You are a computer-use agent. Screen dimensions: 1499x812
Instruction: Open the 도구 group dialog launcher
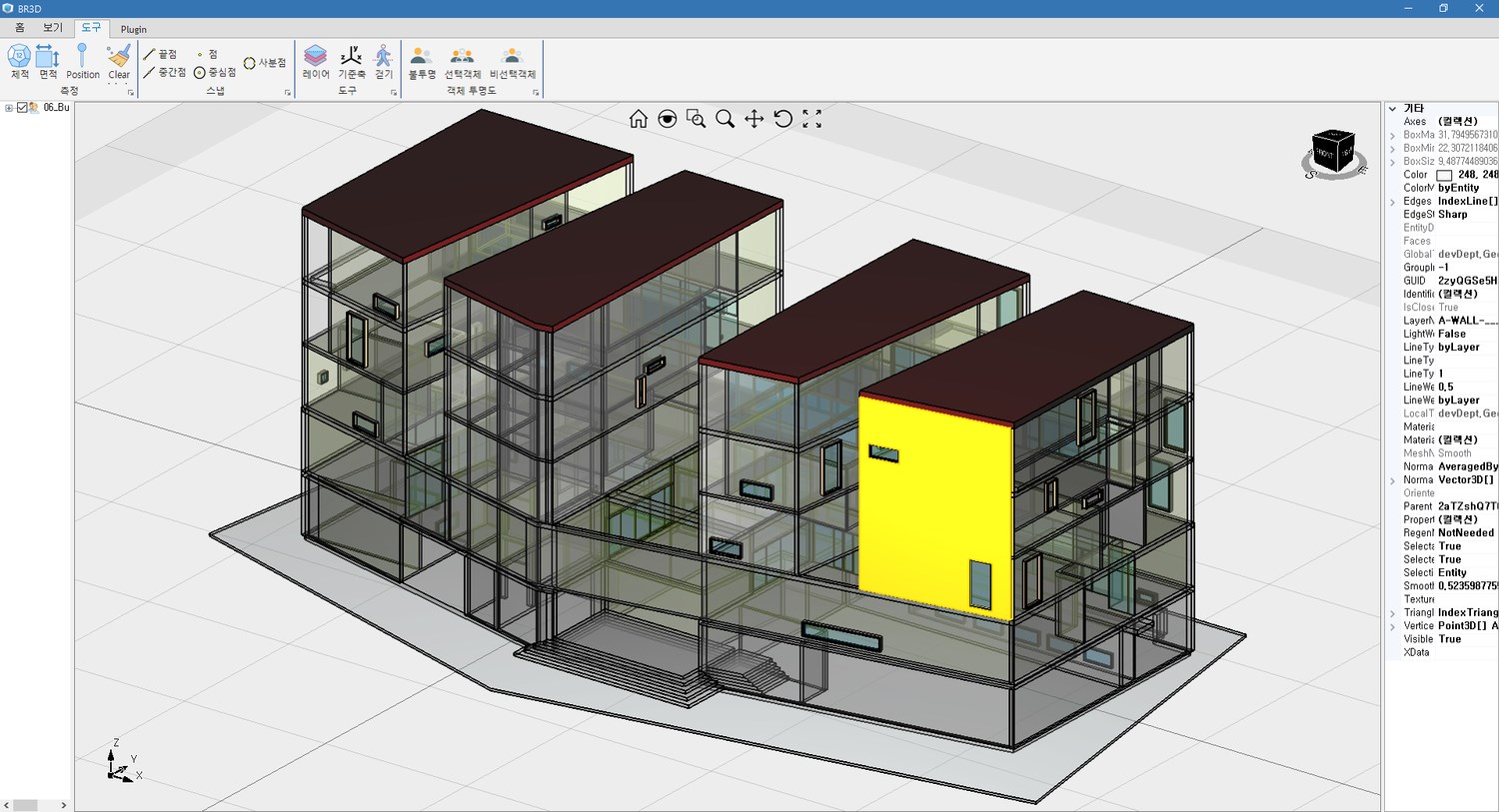394,93
